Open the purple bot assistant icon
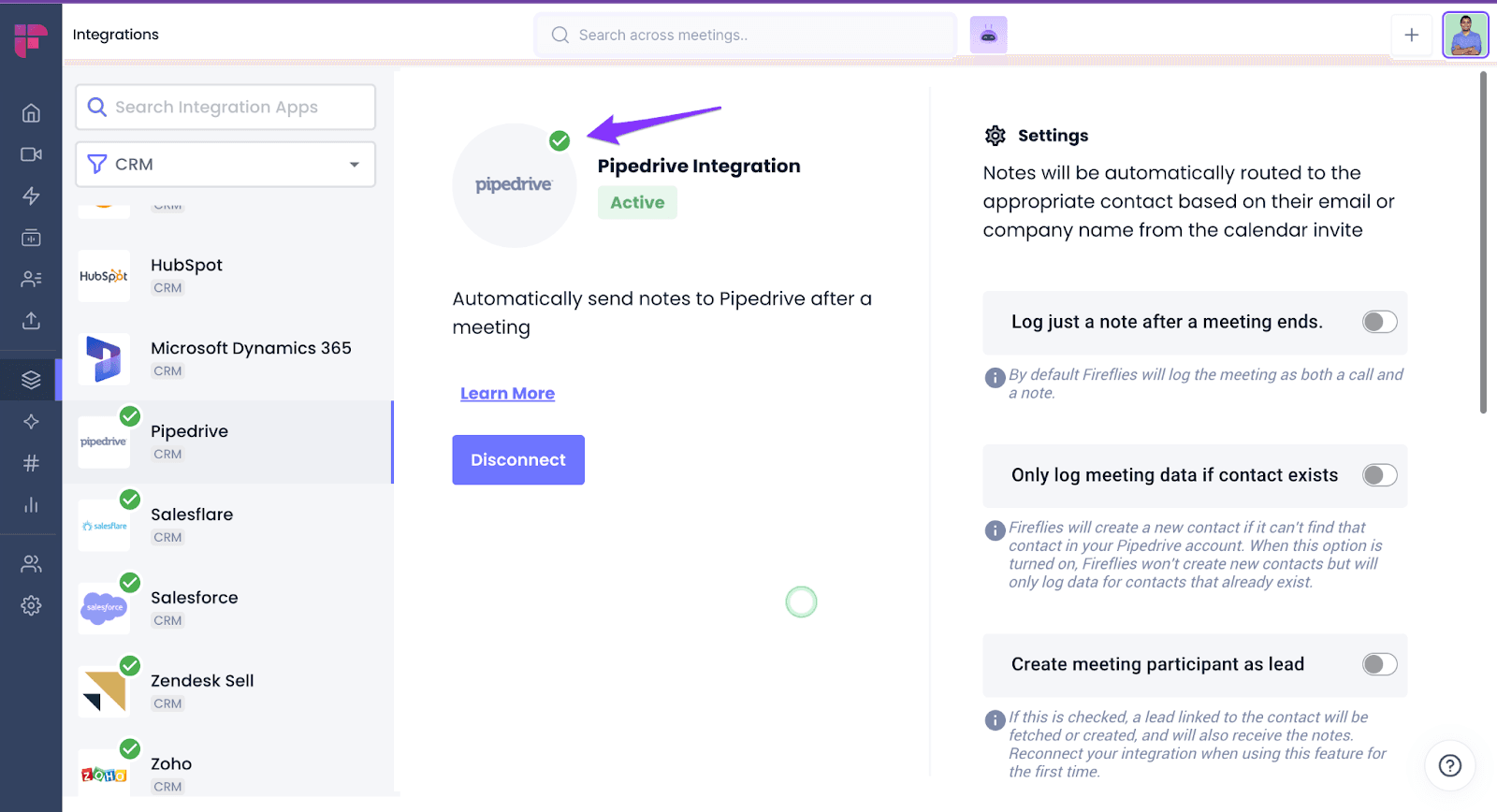Viewport: 1497px width, 812px height. pyautogui.click(x=988, y=35)
